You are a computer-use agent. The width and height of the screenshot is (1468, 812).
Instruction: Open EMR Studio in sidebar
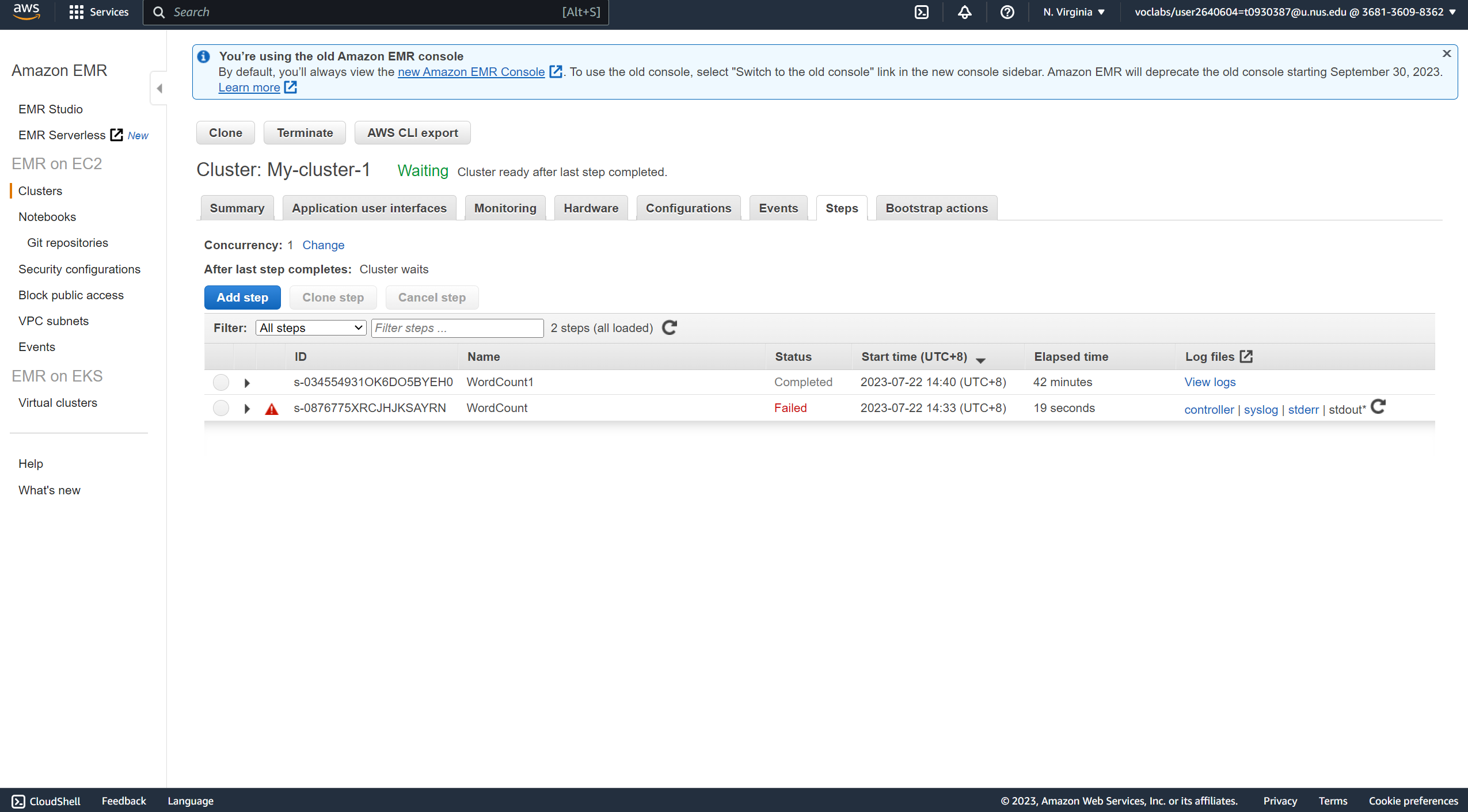[51, 109]
